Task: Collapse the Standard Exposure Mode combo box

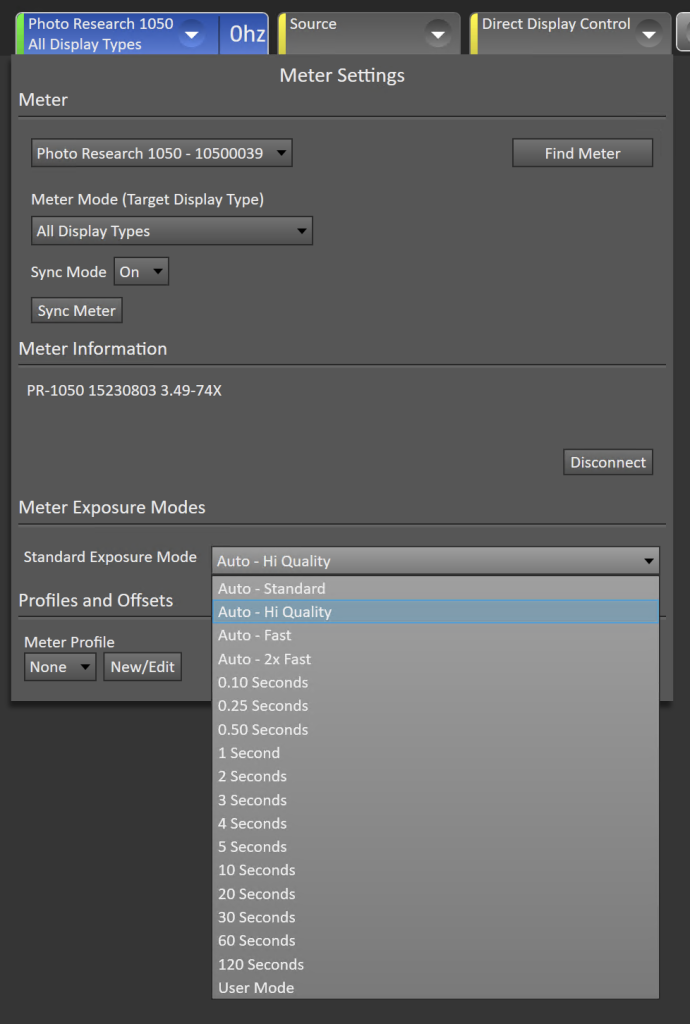Action: [435, 561]
